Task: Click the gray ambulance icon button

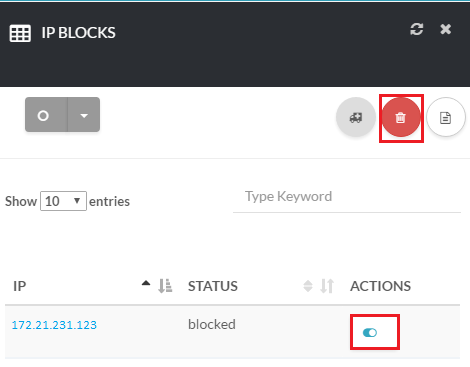Action: point(356,117)
